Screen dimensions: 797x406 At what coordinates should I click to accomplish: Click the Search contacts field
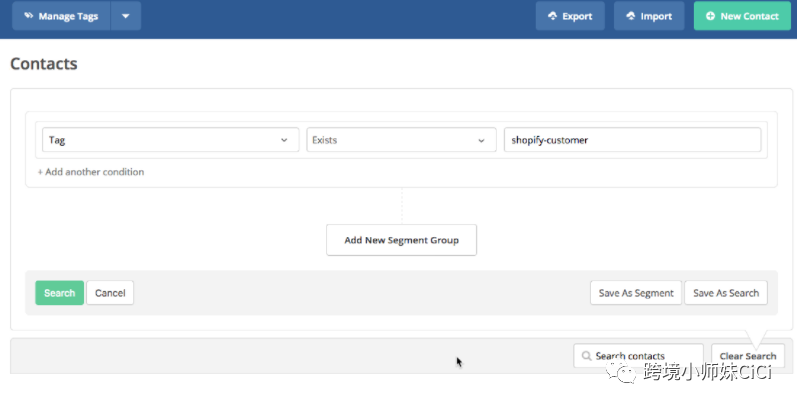click(x=638, y=356)
